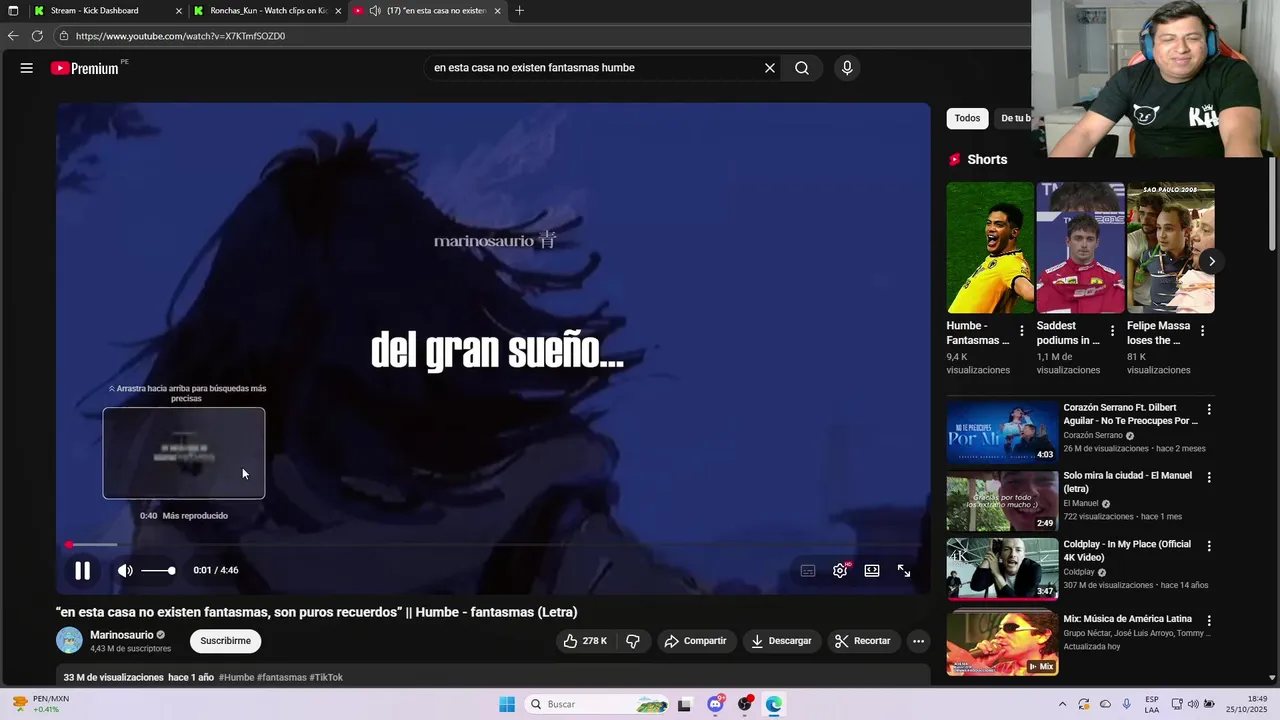The width and height of the screenshot is (1280, 720).
Task: Switch to theater mode
Action: pos(872,570)
